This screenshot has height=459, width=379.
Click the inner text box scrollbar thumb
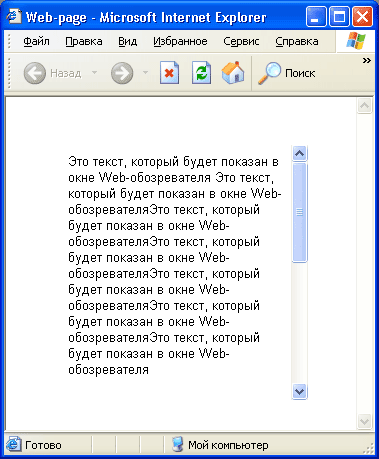point(299,212)
